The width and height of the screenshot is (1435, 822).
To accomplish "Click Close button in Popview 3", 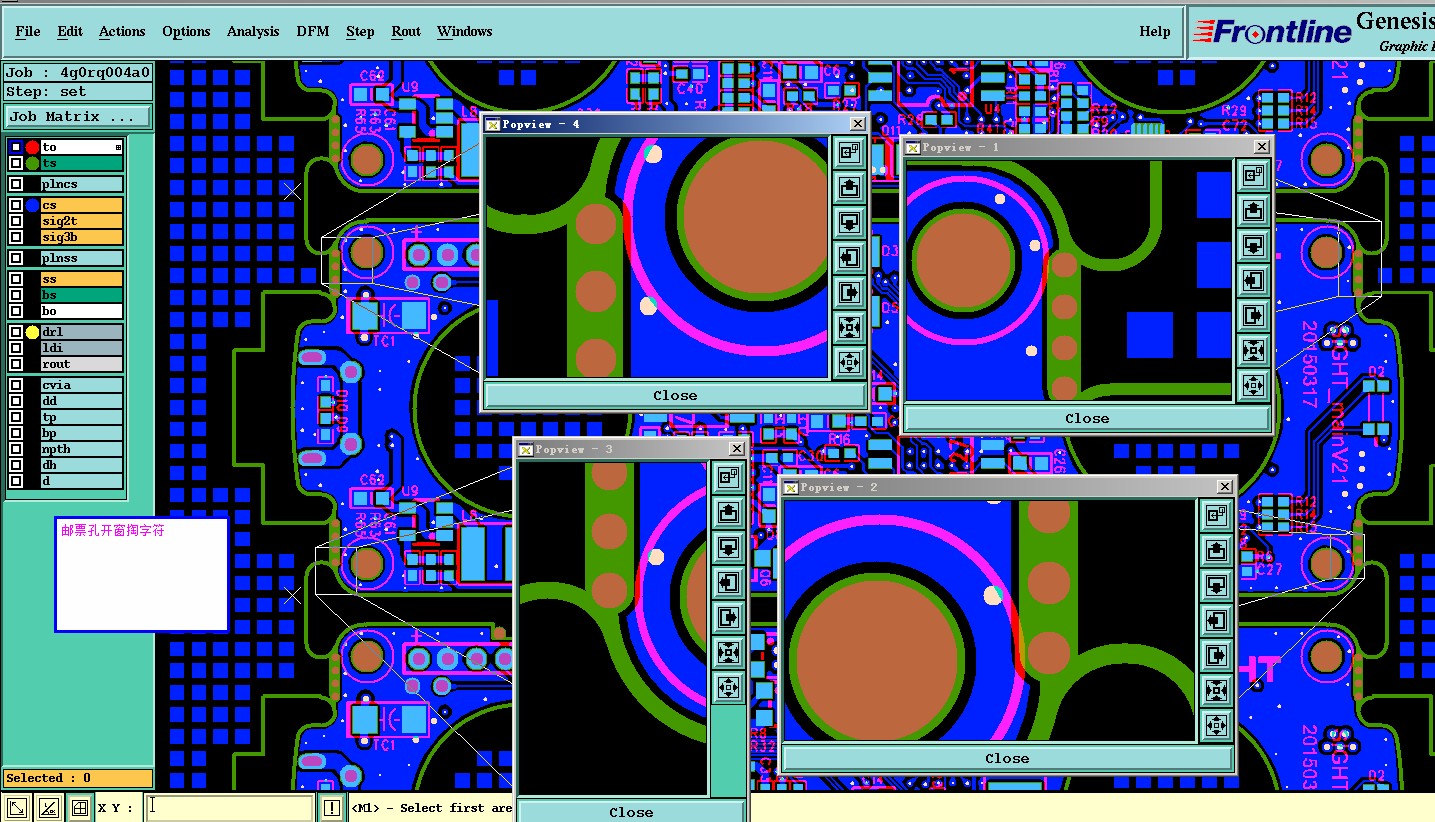I will click(631, 811).
